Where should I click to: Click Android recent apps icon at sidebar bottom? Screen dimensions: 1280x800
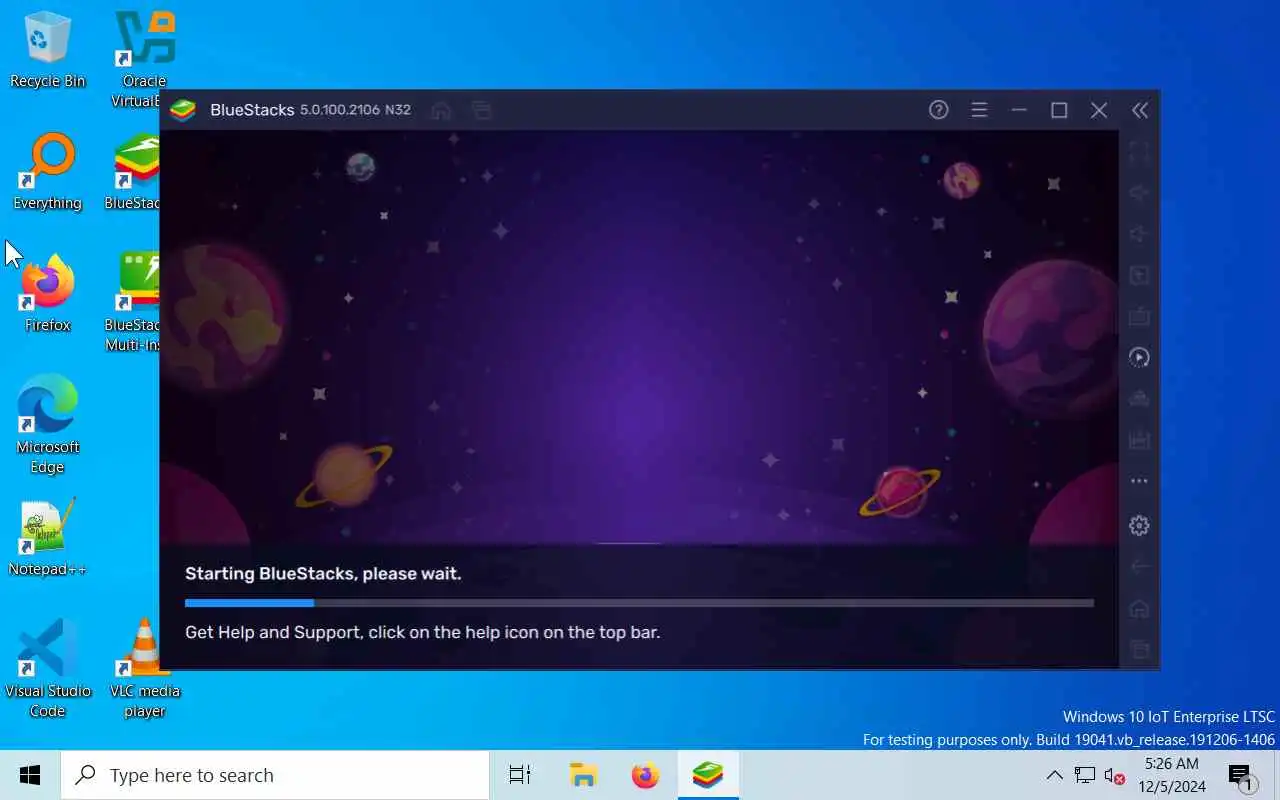pos(1139,650)
